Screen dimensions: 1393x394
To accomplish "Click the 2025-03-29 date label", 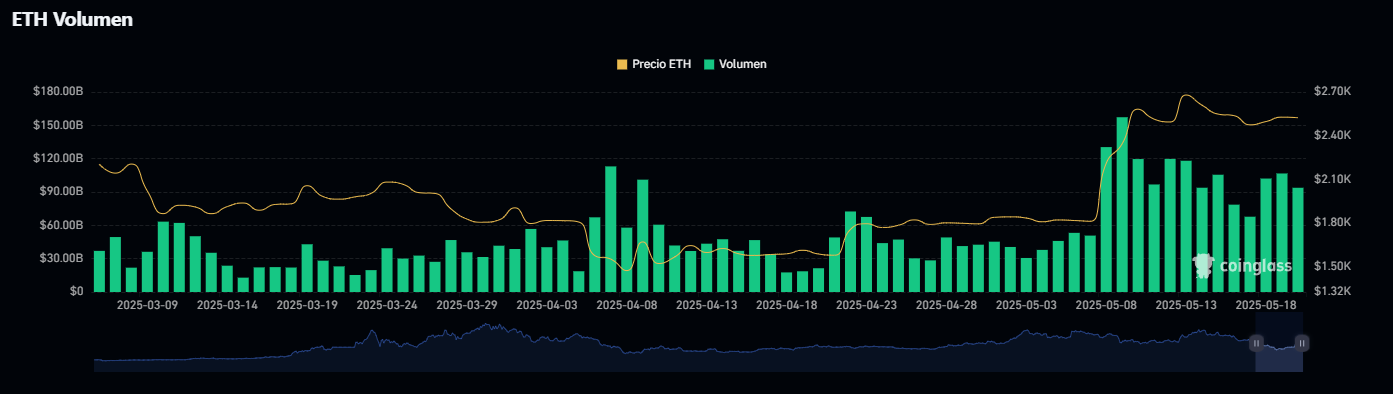I will [x=467, y=305].
